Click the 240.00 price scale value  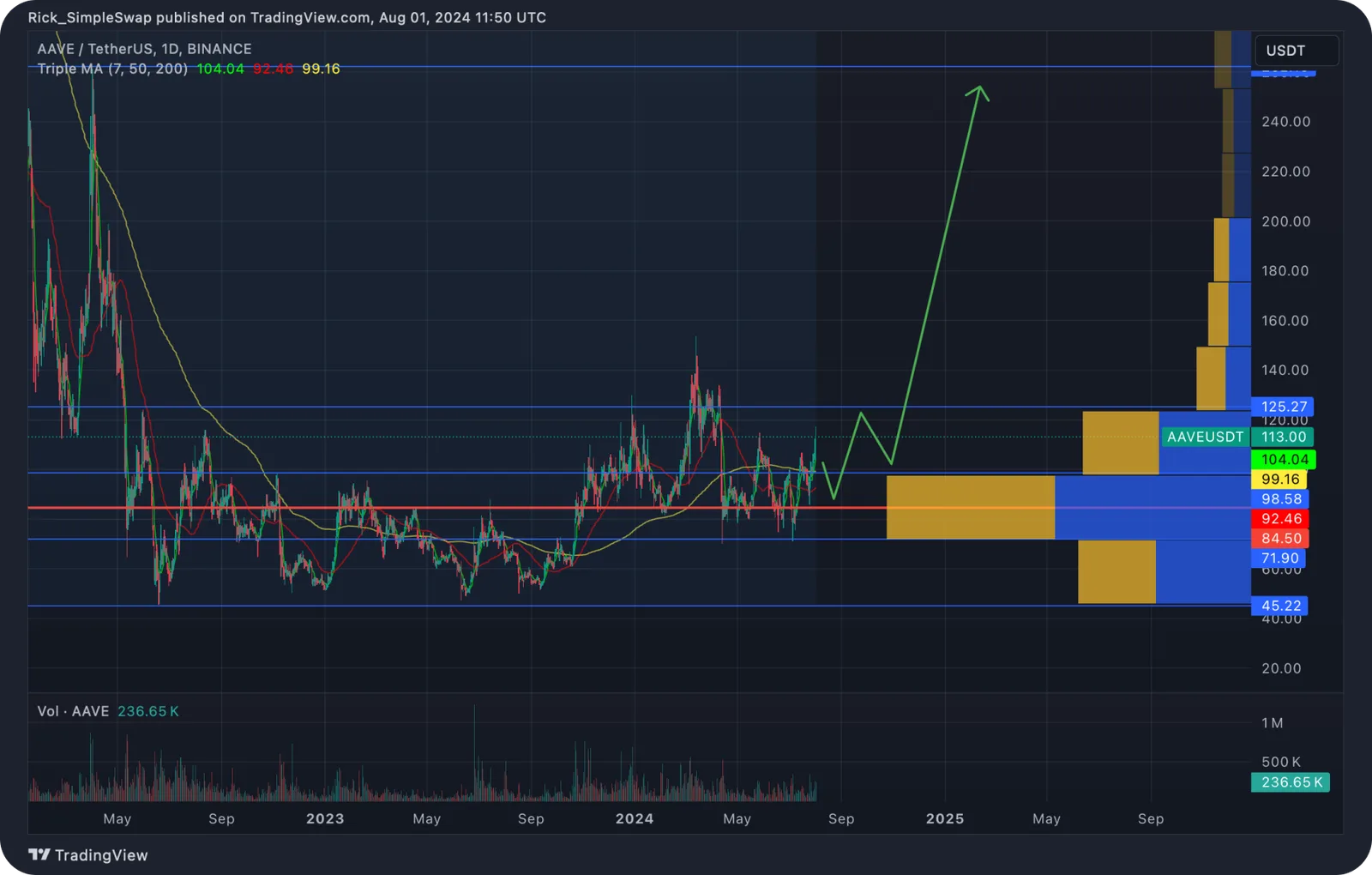coord(1285,122)
